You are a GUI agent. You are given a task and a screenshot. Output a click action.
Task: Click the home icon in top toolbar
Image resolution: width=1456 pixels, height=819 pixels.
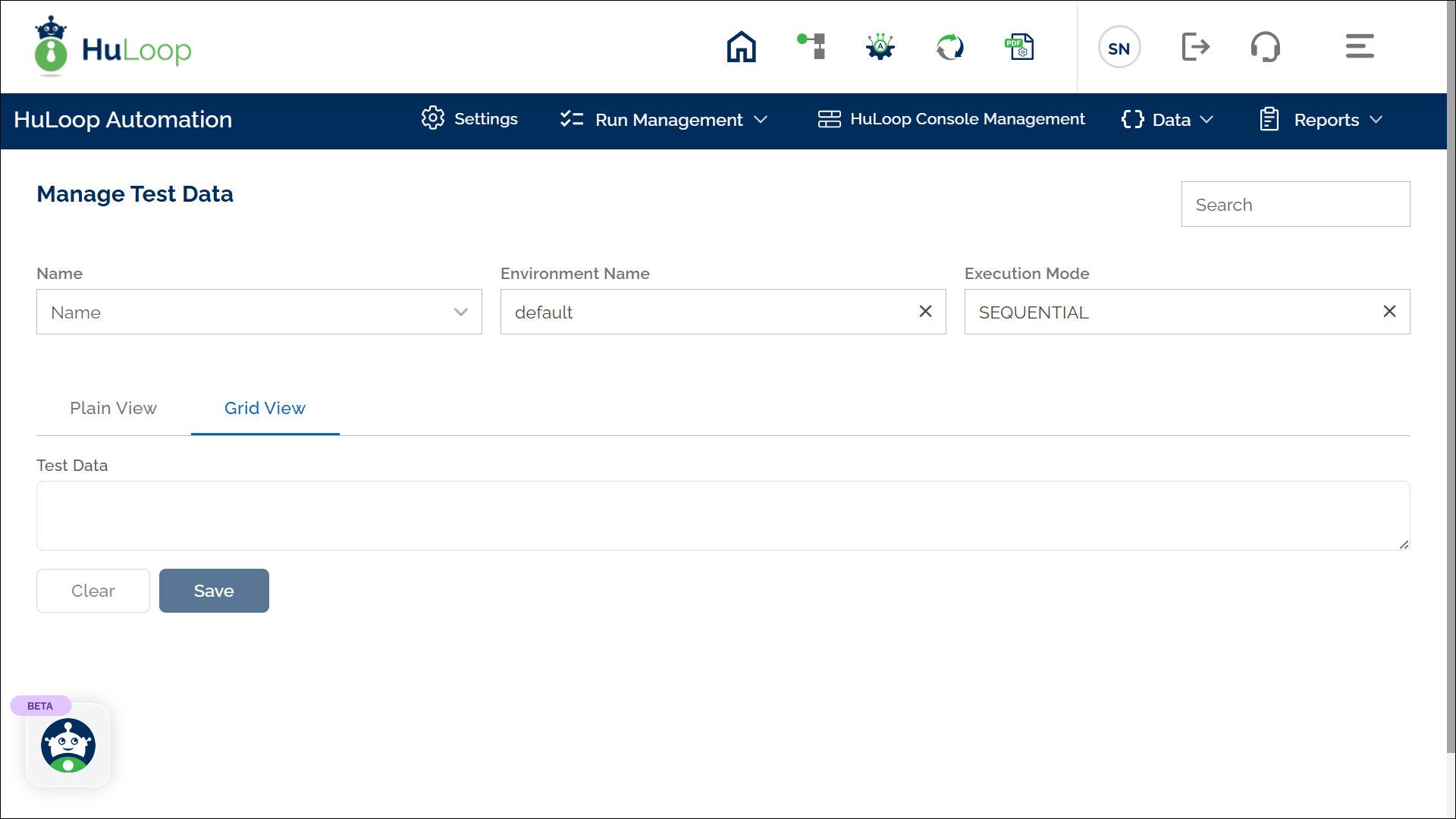point(741,47)
